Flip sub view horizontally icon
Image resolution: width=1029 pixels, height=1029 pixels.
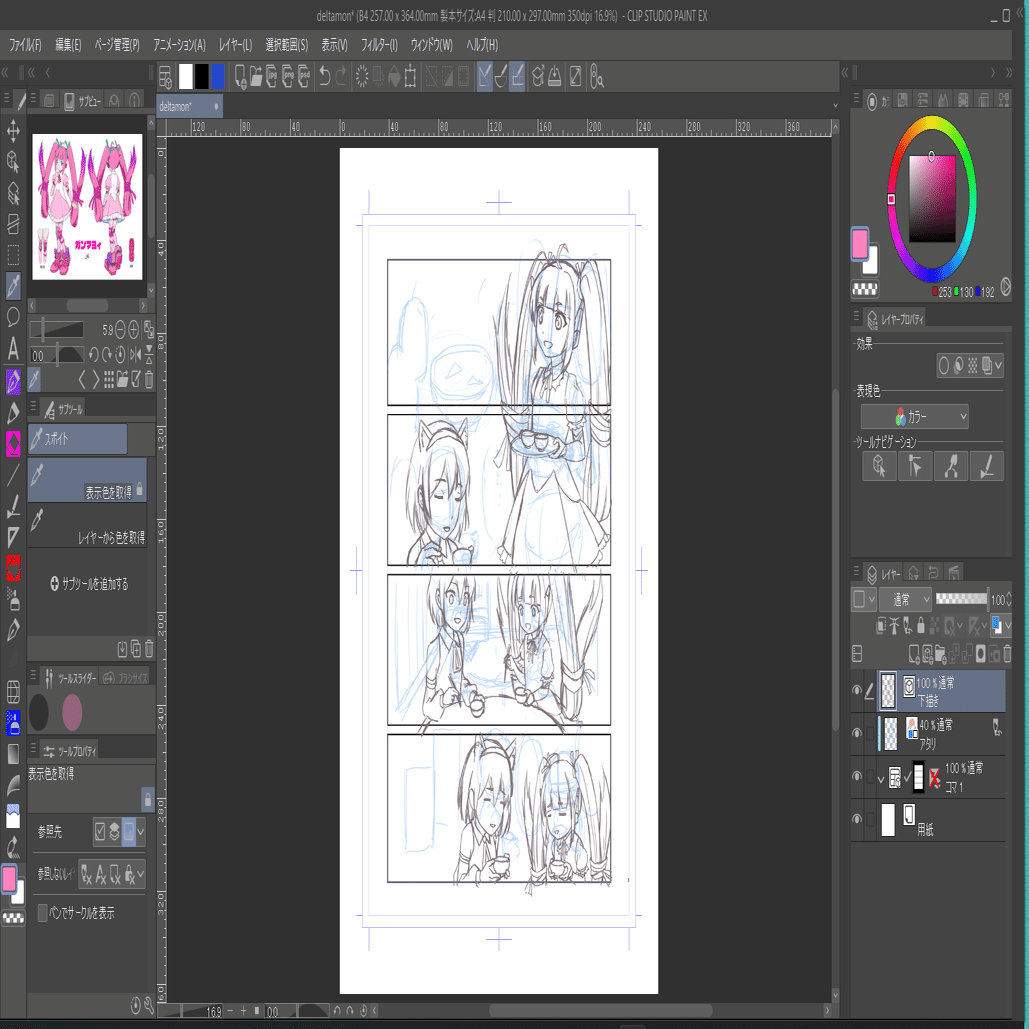135,354
